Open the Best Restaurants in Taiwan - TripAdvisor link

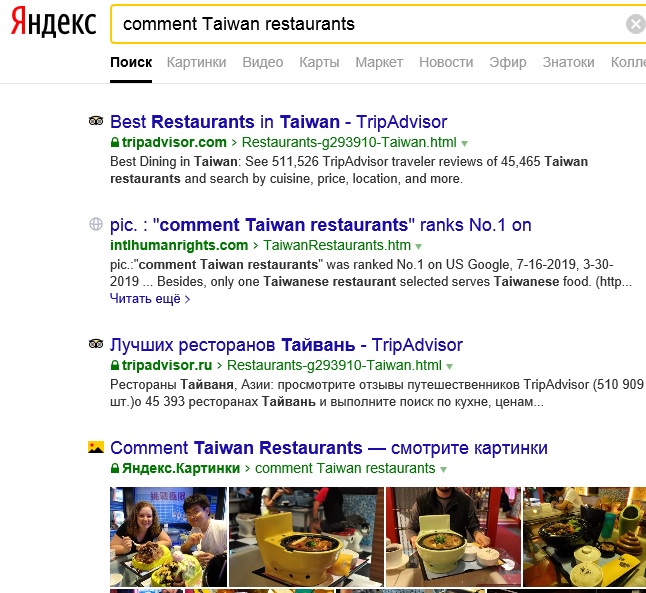click(x=279, y=122)
